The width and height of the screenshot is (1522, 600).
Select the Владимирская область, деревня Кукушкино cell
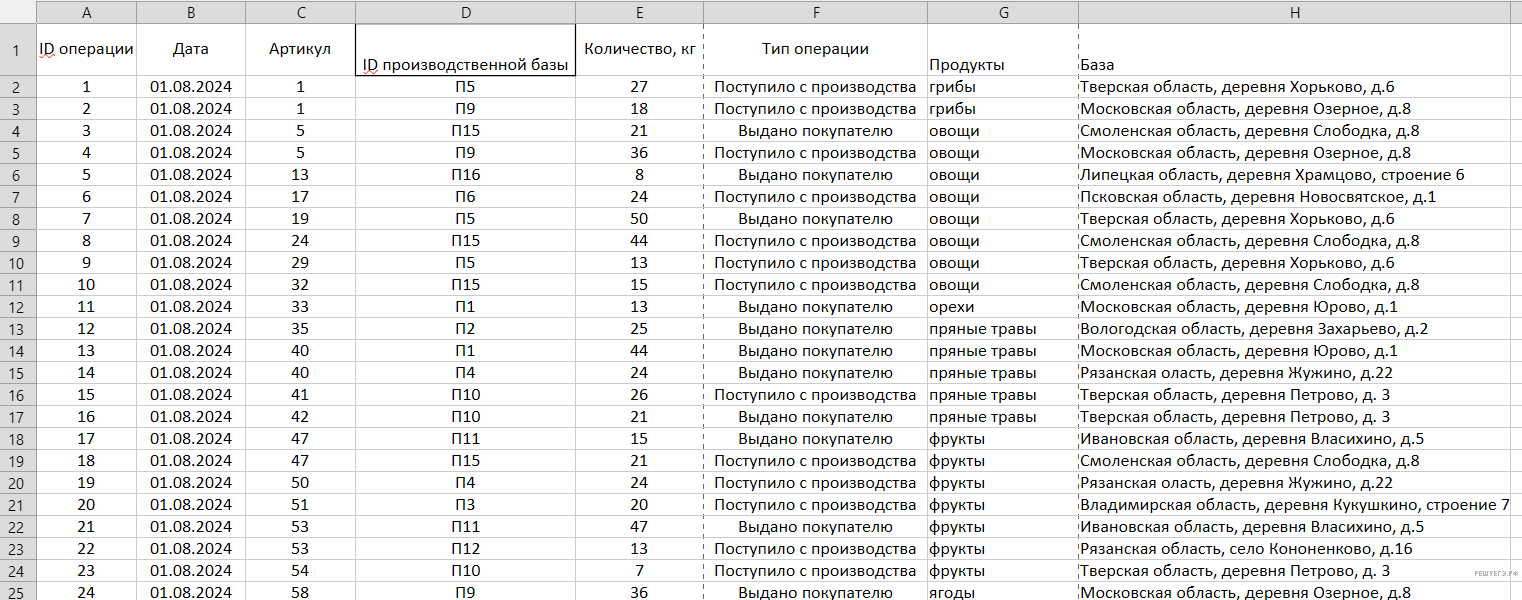tap(1294, 505)
